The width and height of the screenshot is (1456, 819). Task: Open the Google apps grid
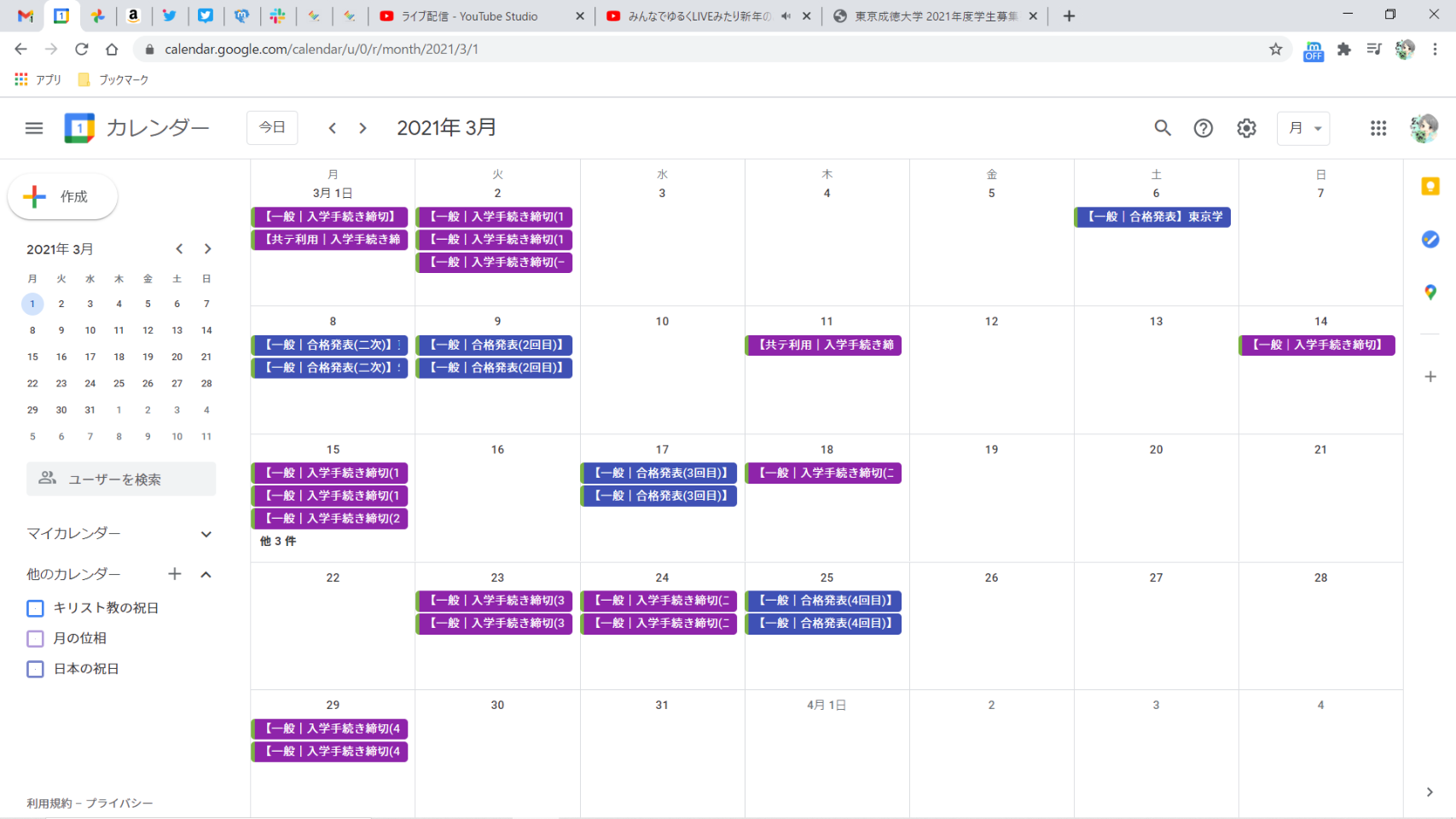[1378, 128]
